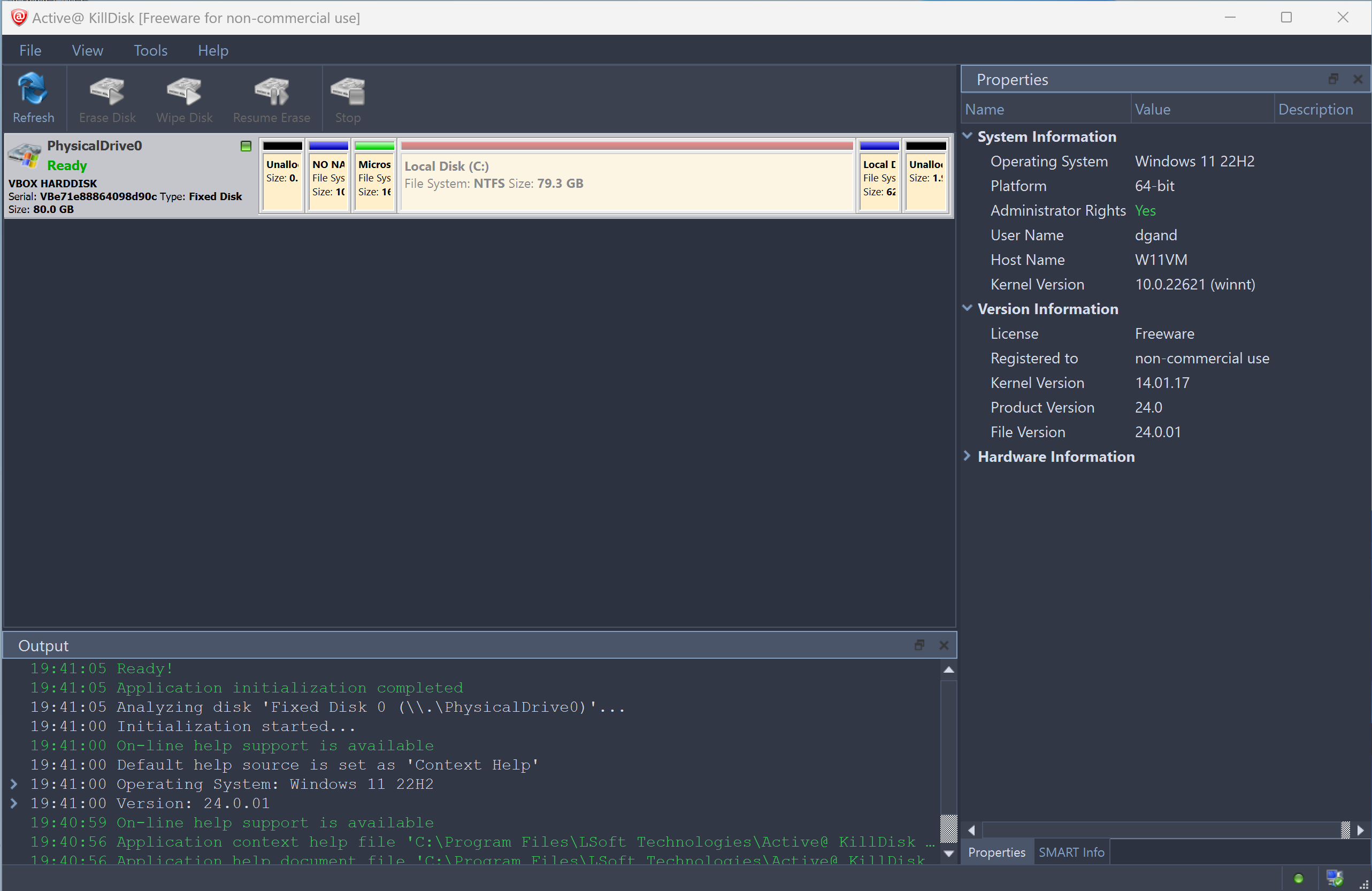
Task: Select the 10.0.22621 (winnt) kernel value
Action: click(x=1194, y=284)
